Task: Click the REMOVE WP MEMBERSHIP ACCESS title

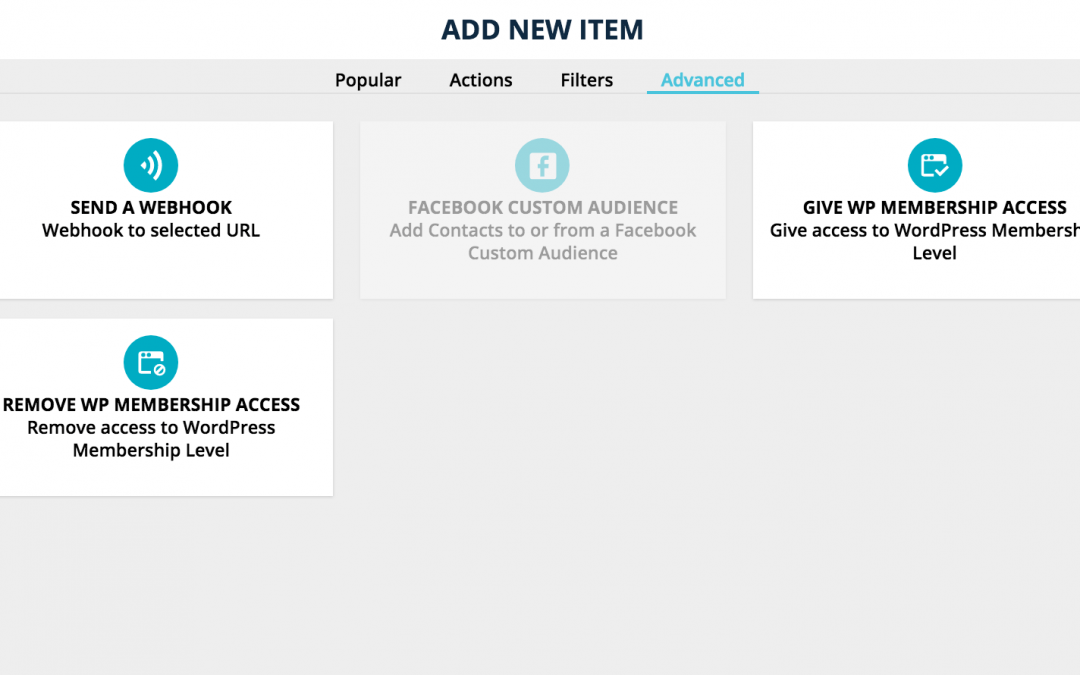Action: click(x=151, y=405)
